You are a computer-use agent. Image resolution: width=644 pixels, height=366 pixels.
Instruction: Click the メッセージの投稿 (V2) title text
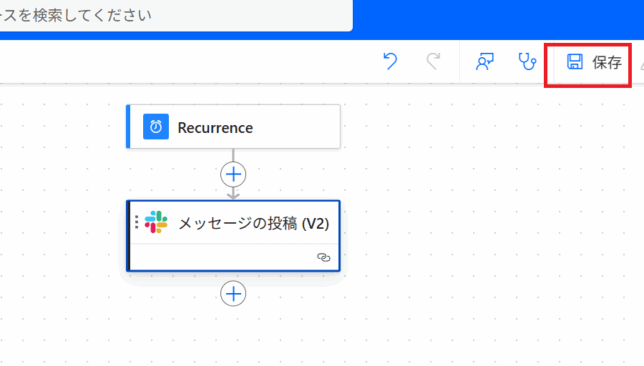(254, 223)
